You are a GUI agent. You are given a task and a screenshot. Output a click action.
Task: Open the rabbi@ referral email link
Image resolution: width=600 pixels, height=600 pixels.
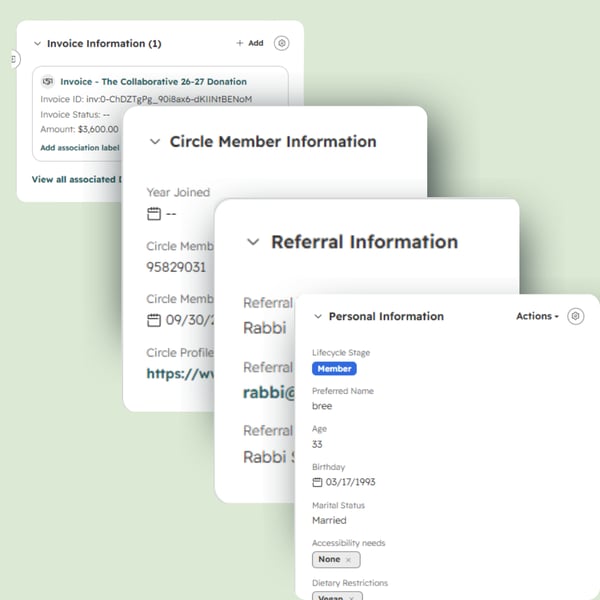point(269,392)
